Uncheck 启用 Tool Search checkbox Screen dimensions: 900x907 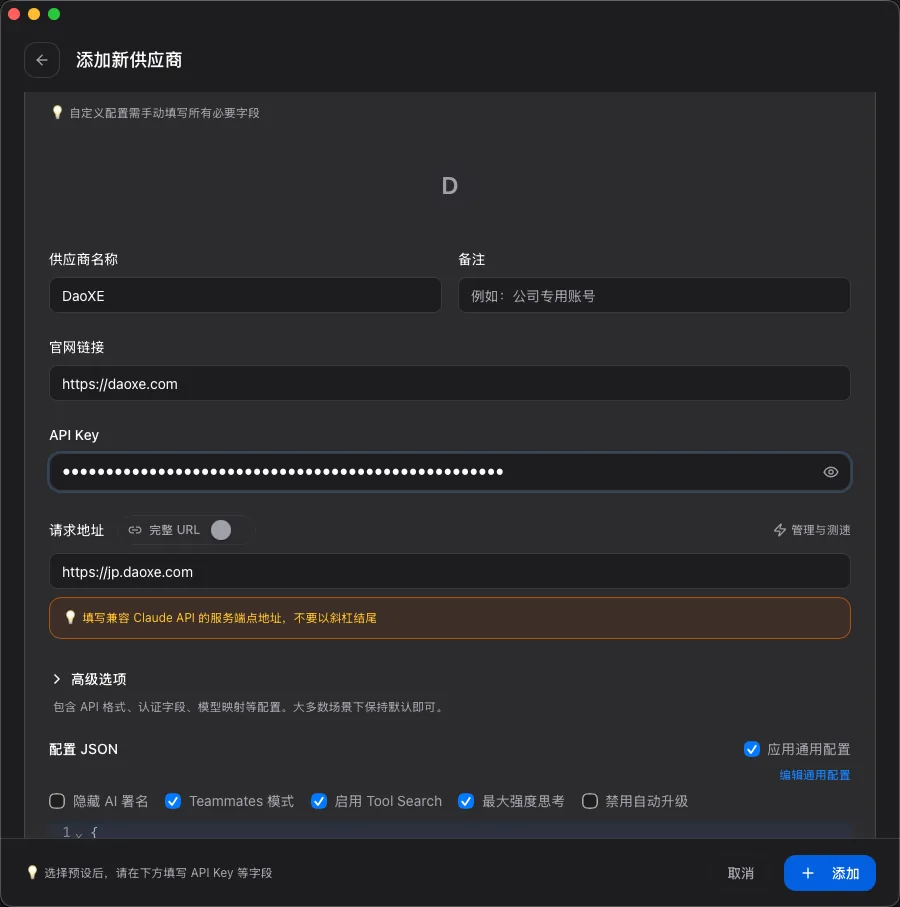pos(319,801)
